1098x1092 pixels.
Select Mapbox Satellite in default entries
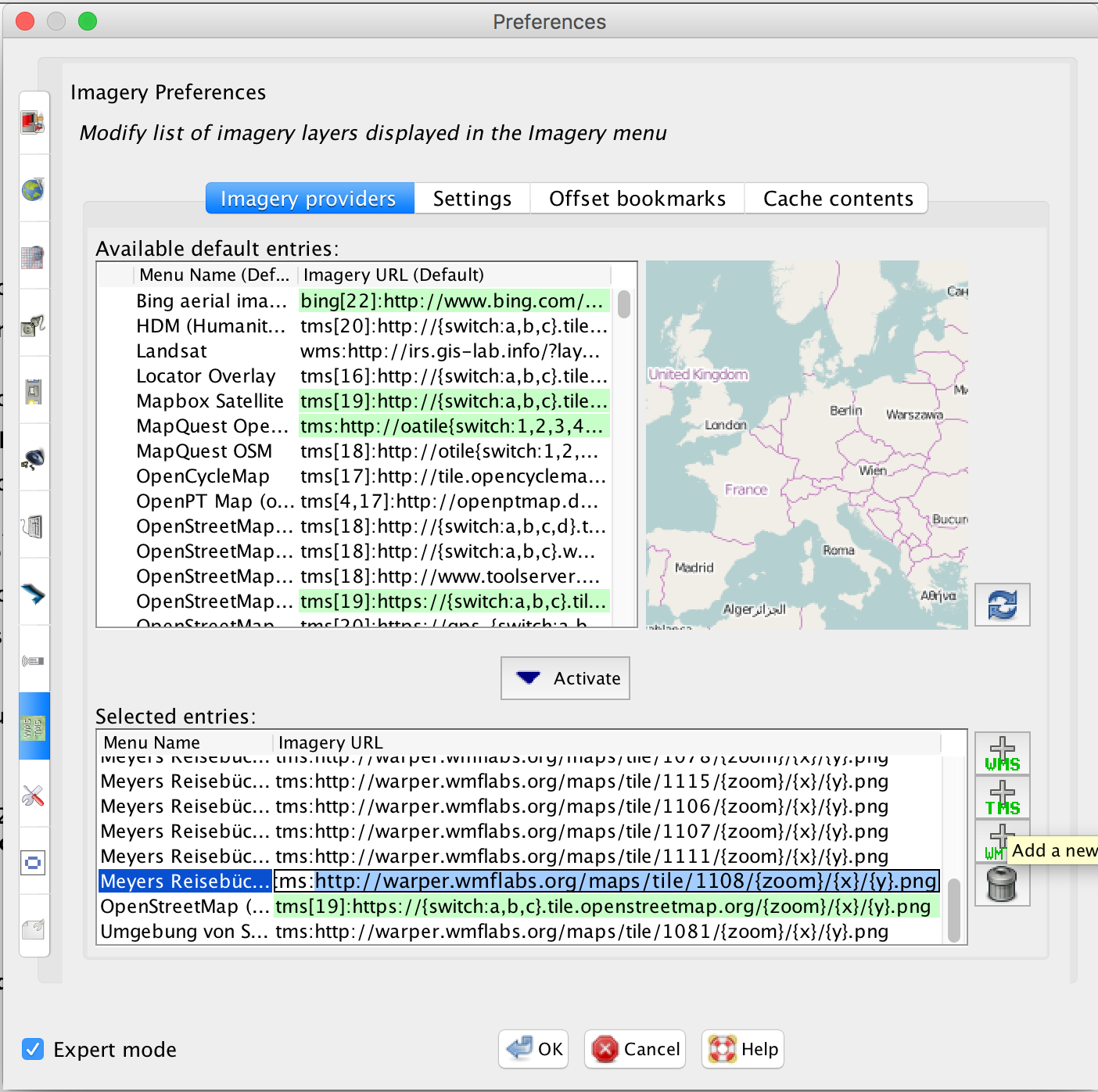(x=210, y=401)
